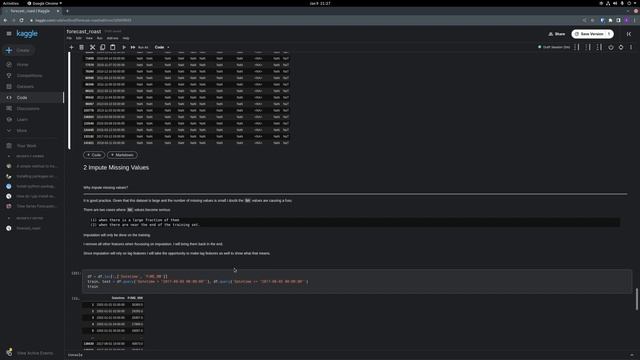This screenshot has height=360, width=640.
Task: Collapse the right side panel
Action: tap(629, 34)
